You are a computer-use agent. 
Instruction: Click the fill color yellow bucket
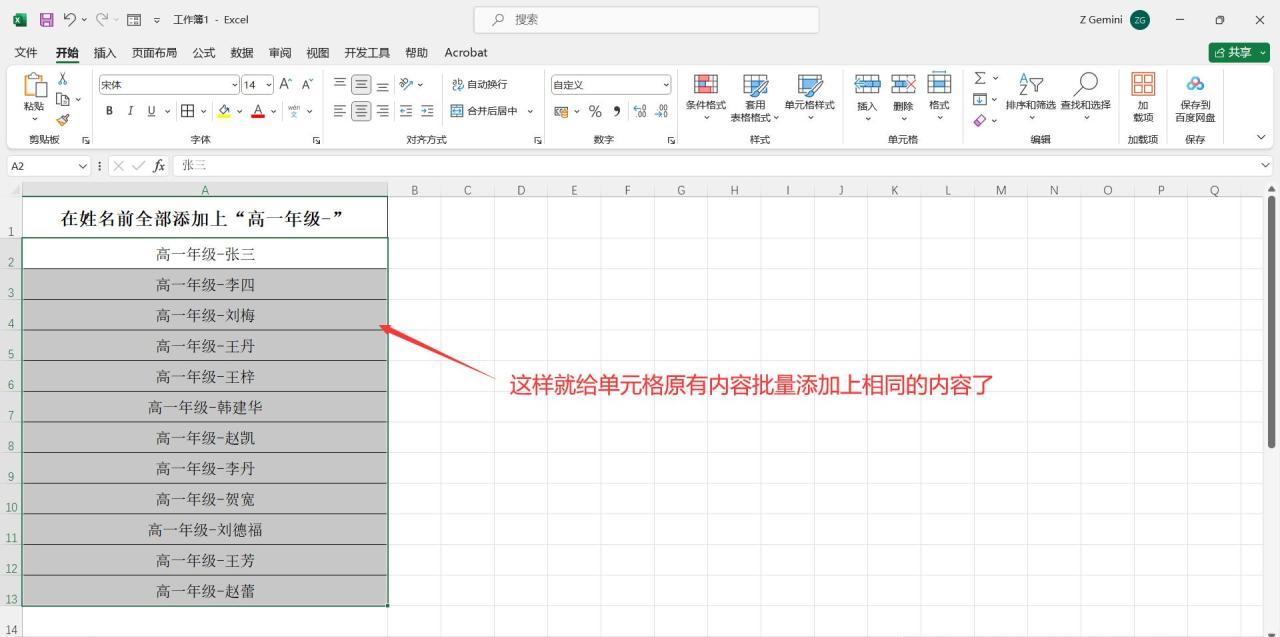pyautogui.click(x=224, y=111)
